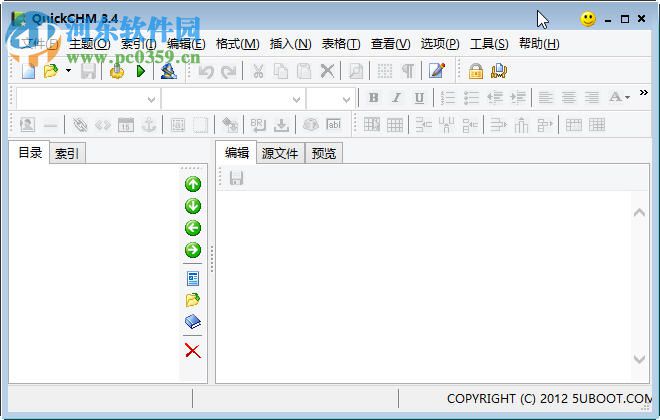Click the New file icon
660x420 pixels.
pyautogui.click(x=28, y=71)
